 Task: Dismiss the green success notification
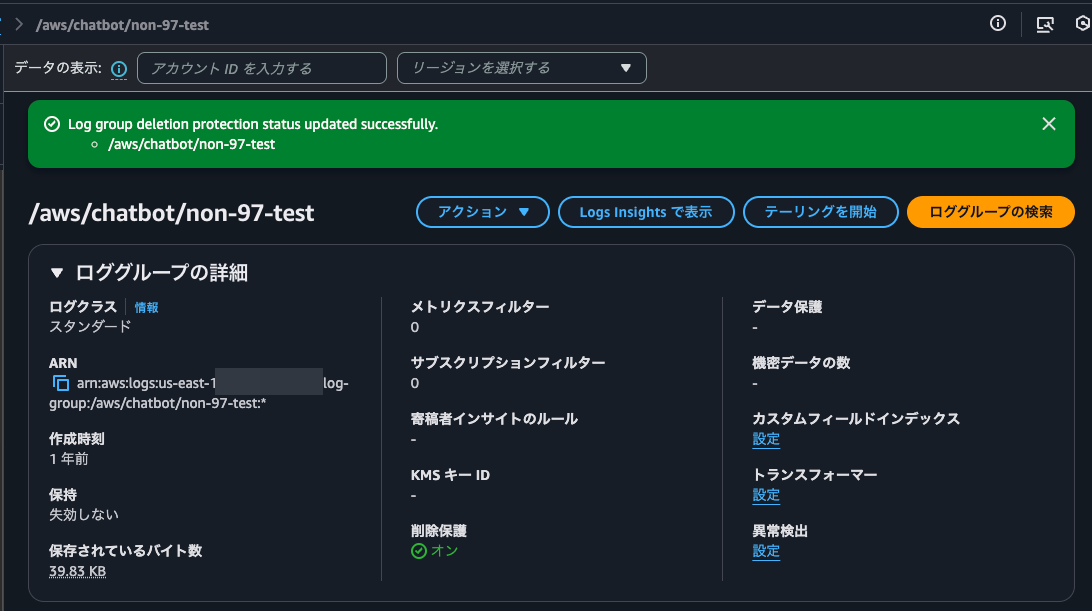coord(1048,124)
